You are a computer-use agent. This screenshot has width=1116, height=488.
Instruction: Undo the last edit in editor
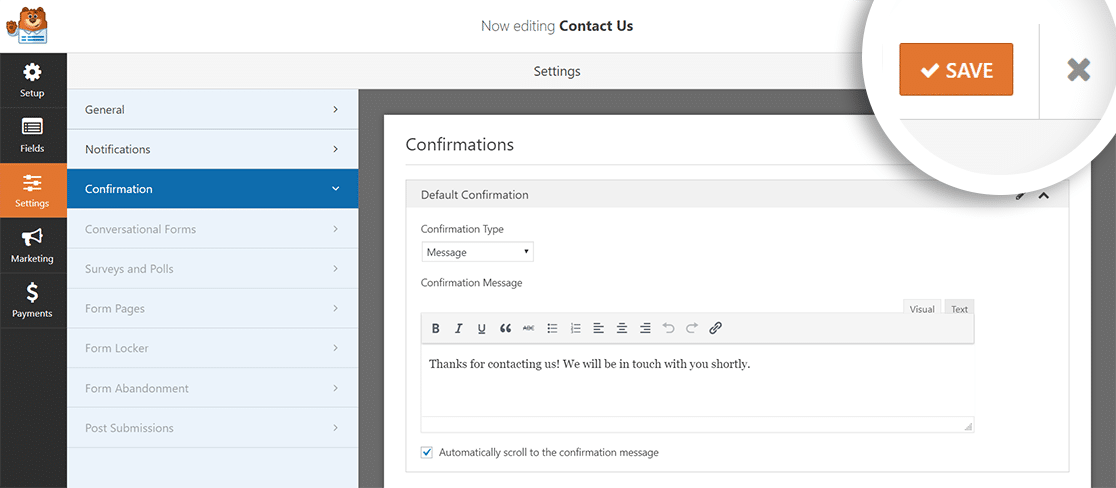coord(668,329)
